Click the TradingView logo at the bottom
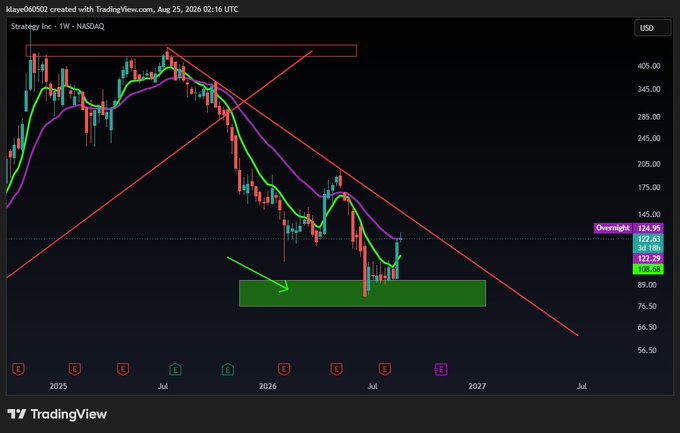680x433 pixels. tap(57, 414)
